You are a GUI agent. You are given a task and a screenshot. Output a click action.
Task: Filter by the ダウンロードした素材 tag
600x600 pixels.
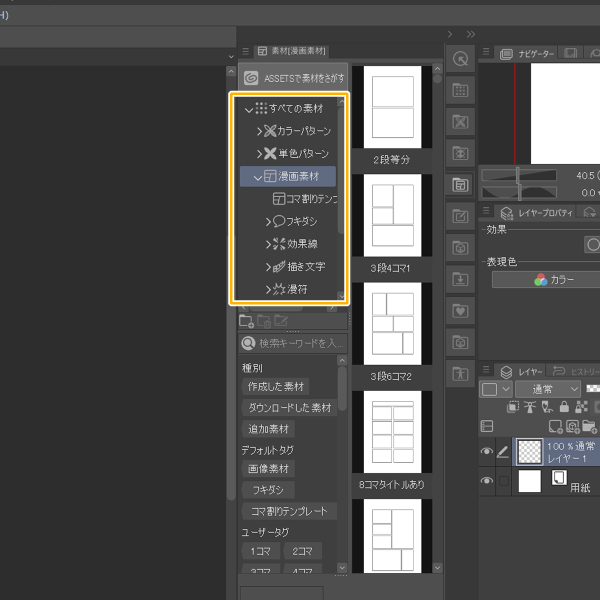(x=290, y=408)
